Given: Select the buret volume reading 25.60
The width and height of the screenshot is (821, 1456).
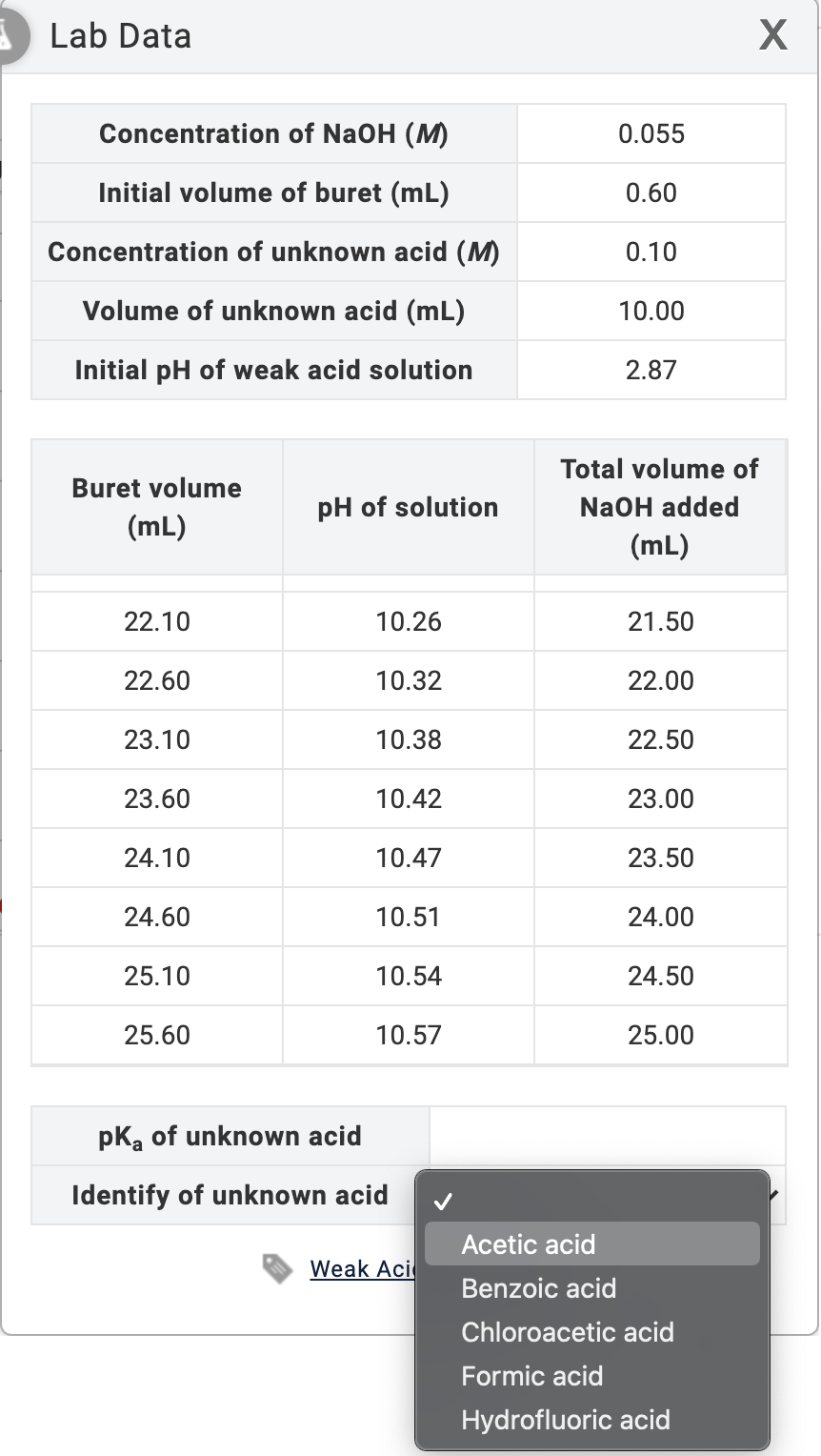Looking at the screenshot, I should coord(156,1035).
